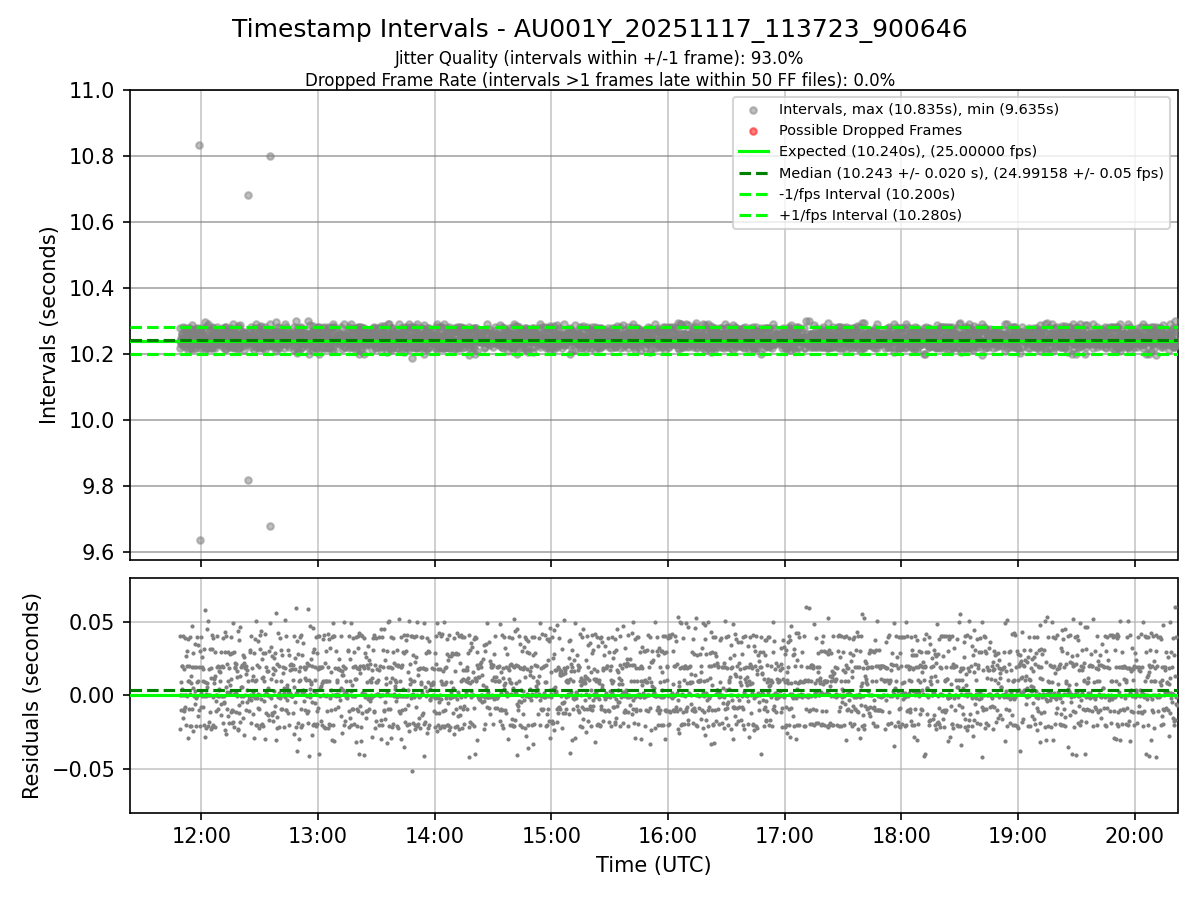
Task: Click the lowest outlier point at 9.635 seconds
Action: coord(200,540)
